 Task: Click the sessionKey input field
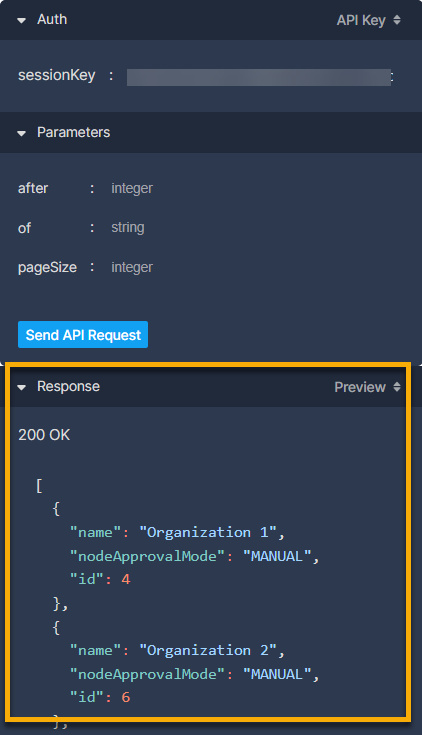coord(259,77)
